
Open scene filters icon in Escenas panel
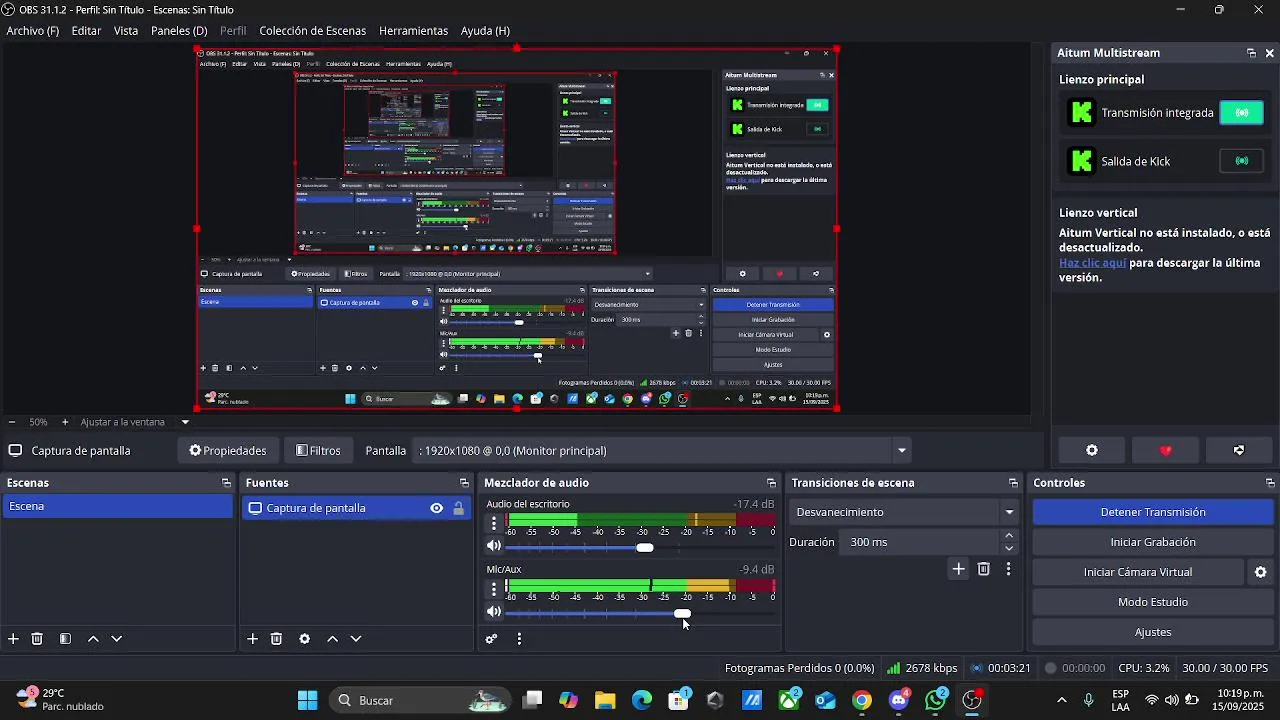click(65, 639)
